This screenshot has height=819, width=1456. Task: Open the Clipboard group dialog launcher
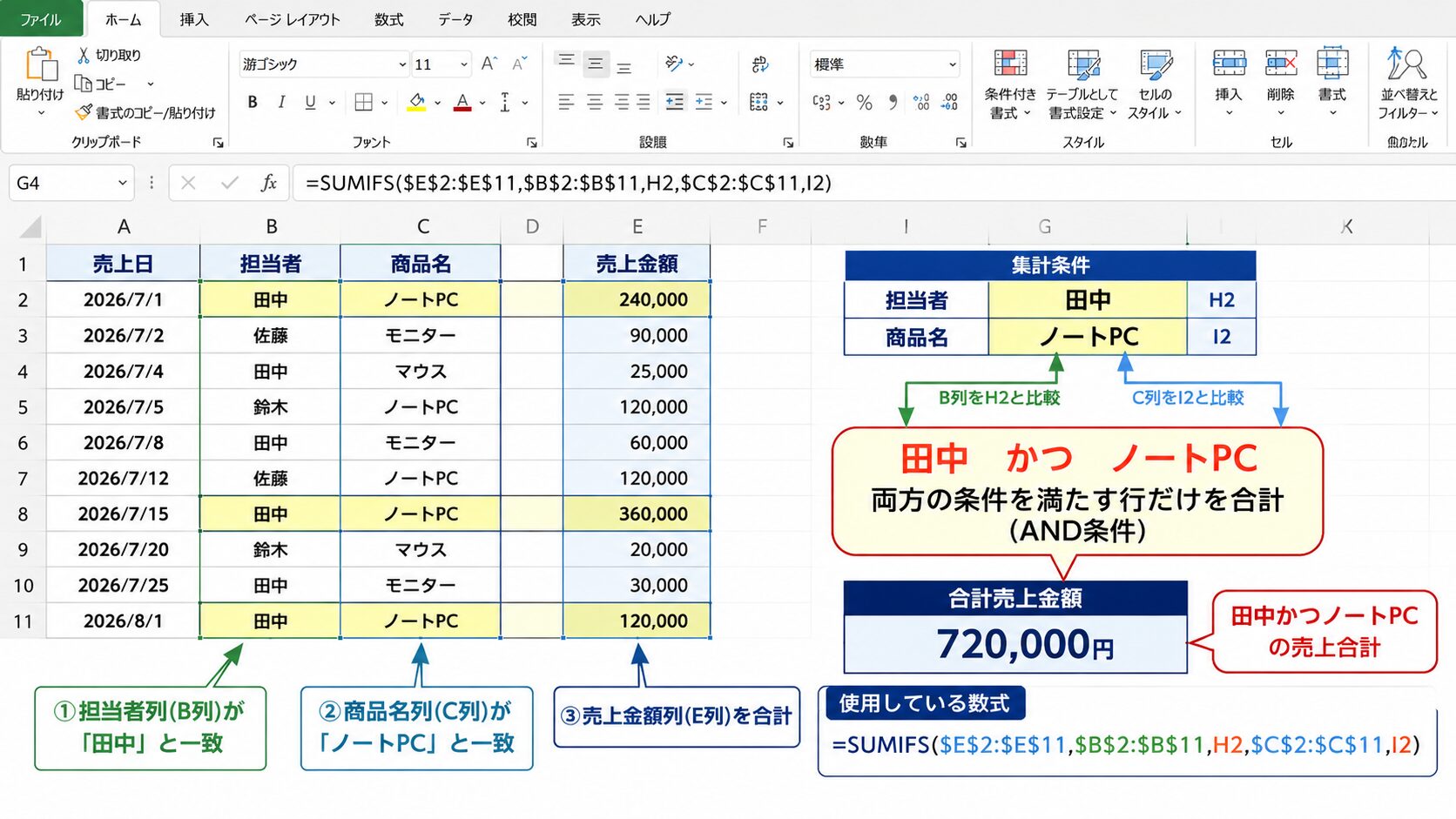(218, 143)
